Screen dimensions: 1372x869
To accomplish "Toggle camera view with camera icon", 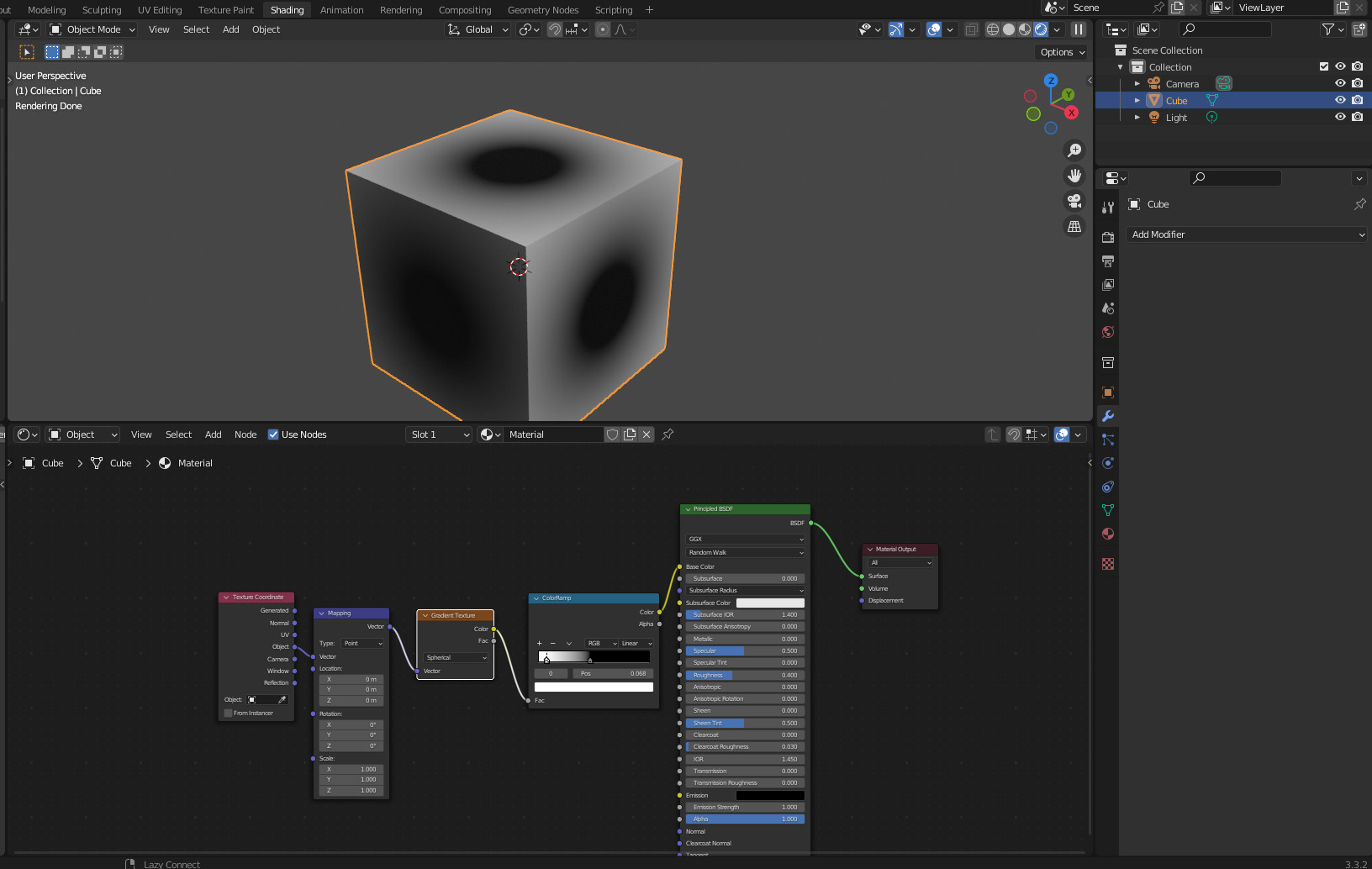I will (1074, 201).
